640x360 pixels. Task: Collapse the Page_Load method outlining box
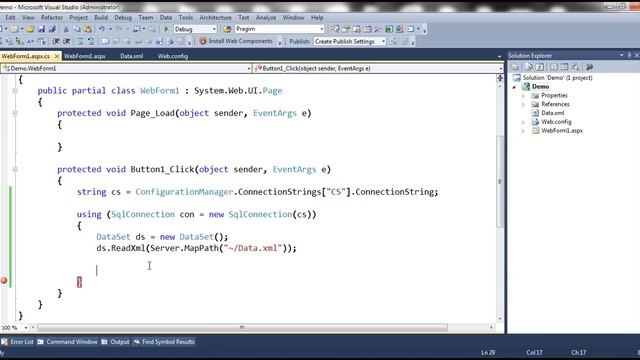(15, 113)
